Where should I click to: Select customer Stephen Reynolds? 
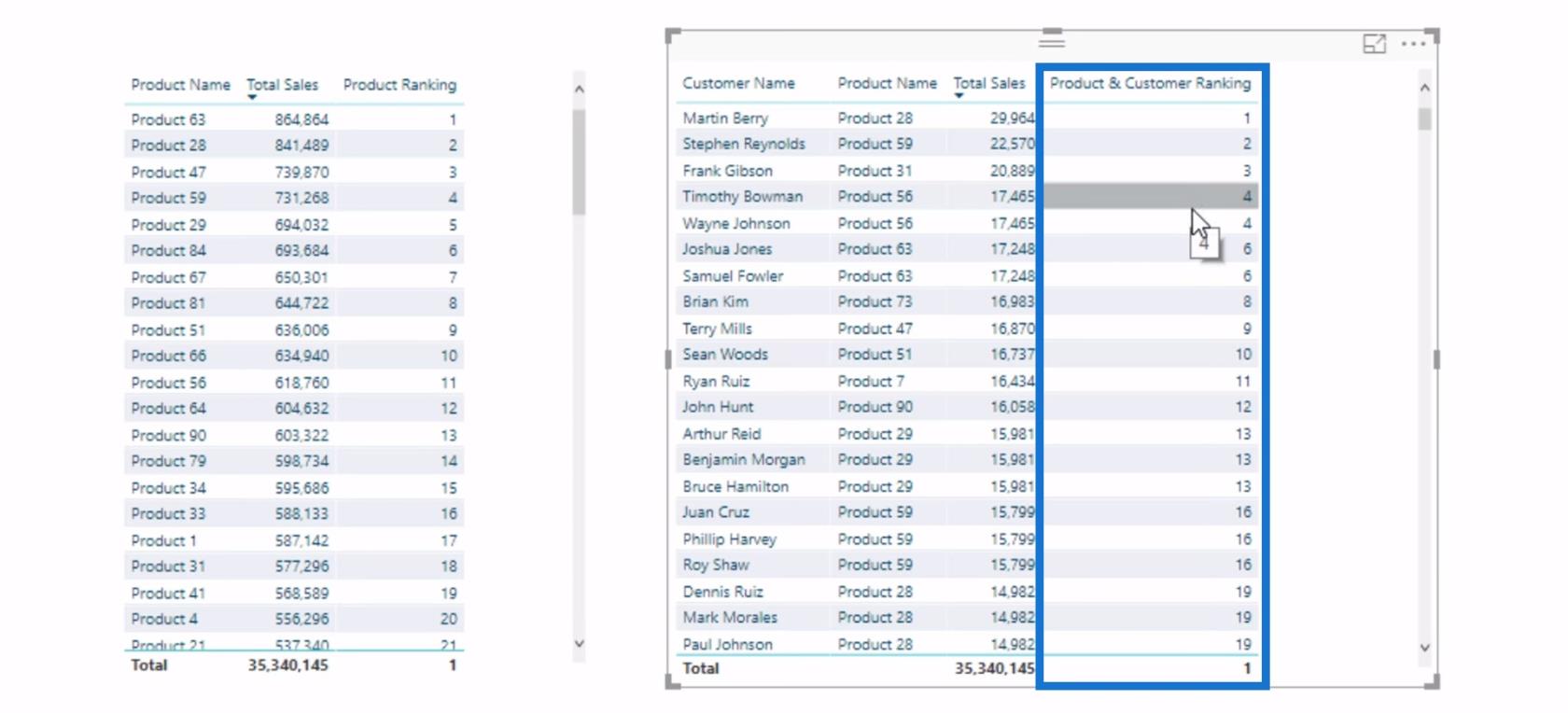tap(744, 144)
